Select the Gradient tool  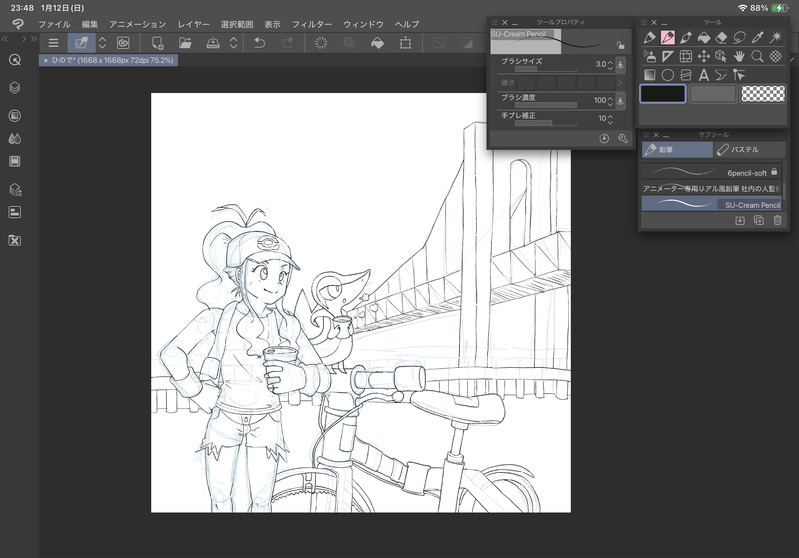(649, 75)
